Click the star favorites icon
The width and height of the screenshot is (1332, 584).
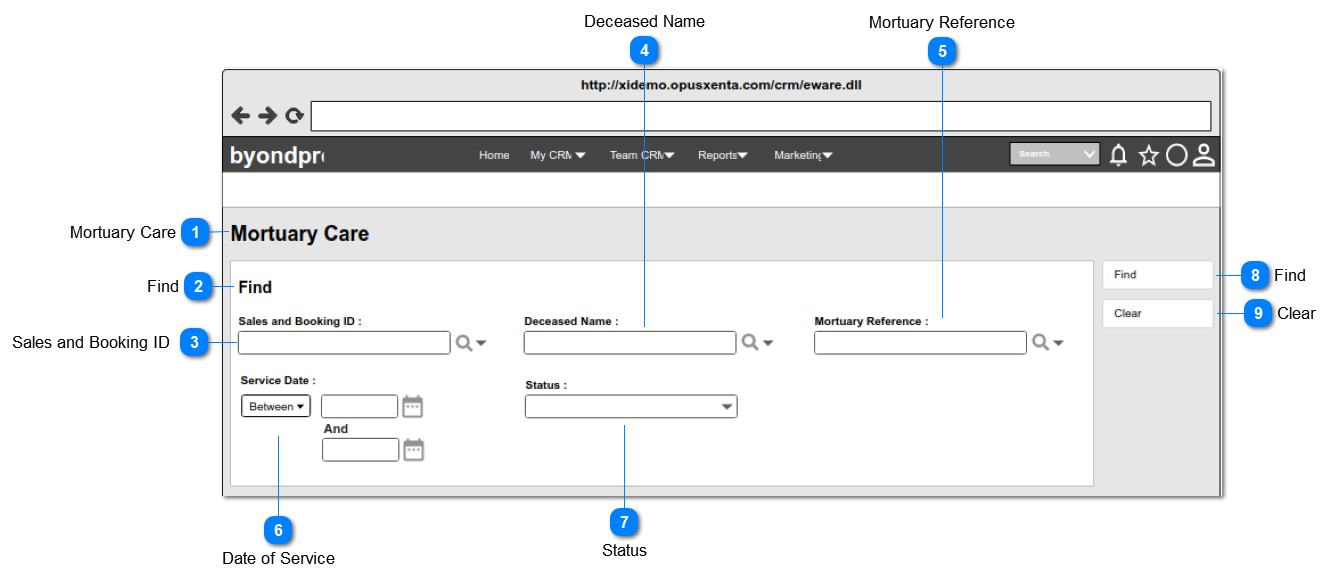1149,155
